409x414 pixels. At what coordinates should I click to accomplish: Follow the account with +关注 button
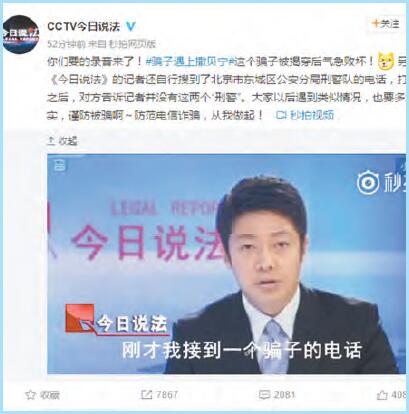[x=386, y=24]
